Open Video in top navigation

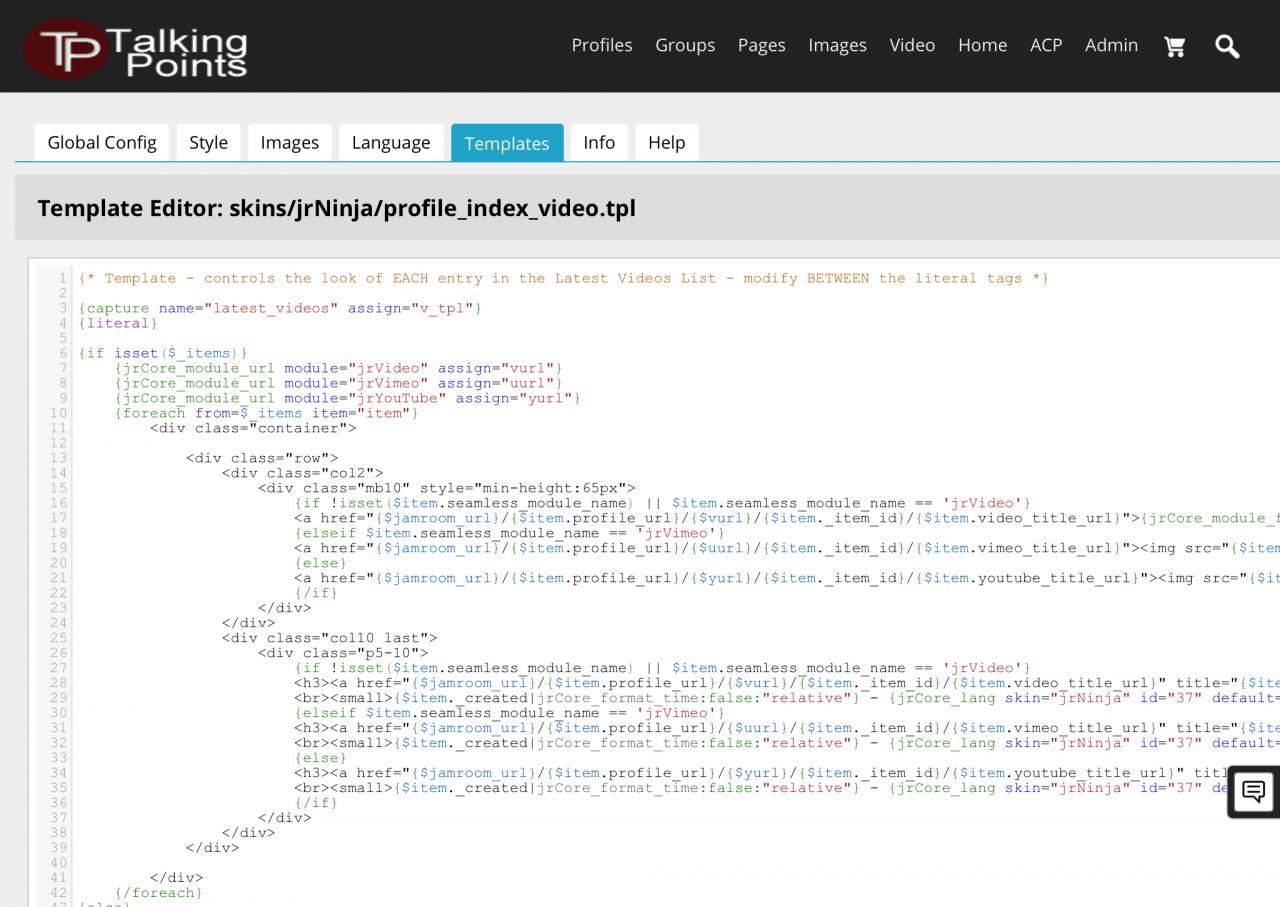click(x=912, y=45)
